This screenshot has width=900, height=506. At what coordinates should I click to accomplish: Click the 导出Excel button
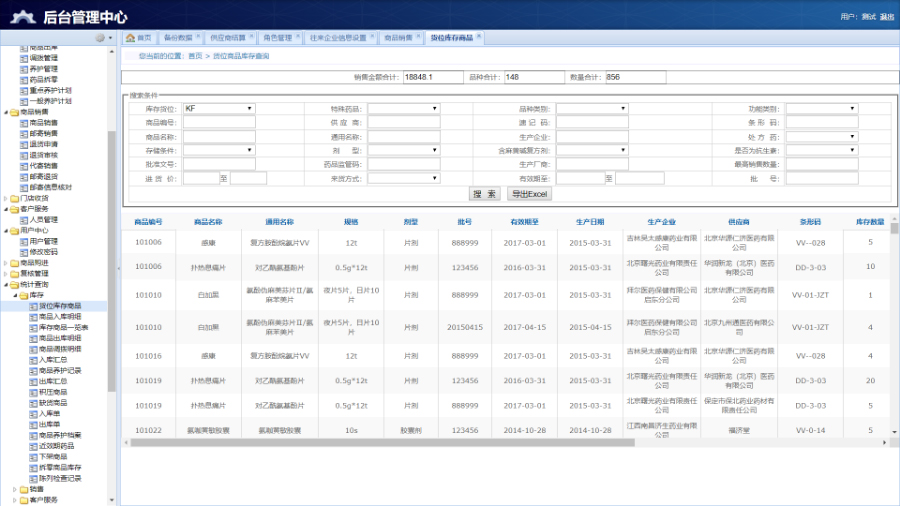[x=525, y=194]
